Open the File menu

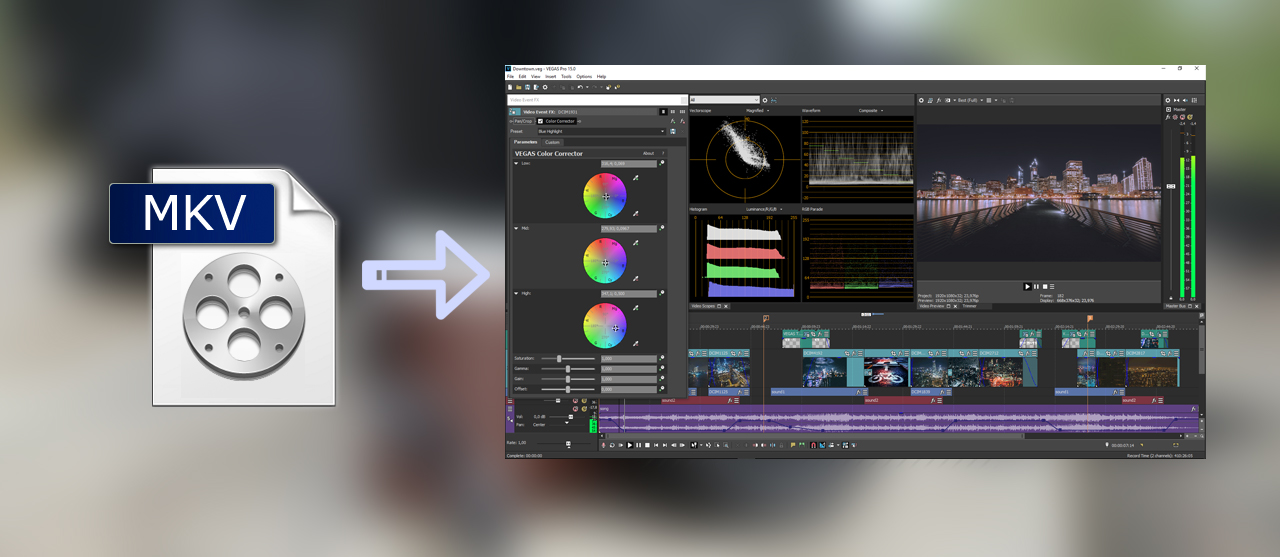(510, 76)
